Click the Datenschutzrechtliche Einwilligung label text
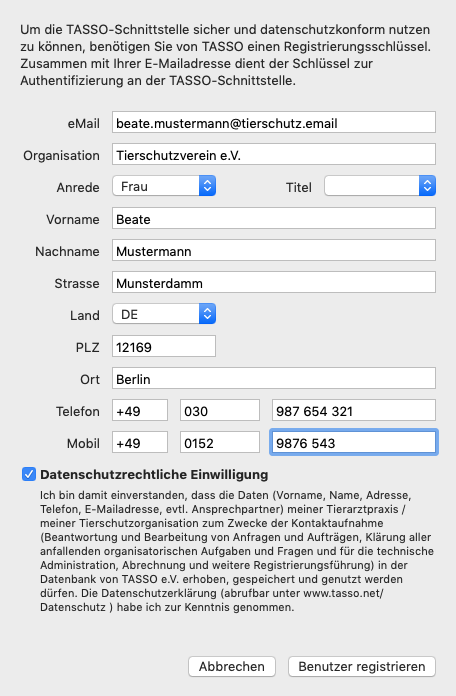Screen dimensions: 456x696 click(x=154, y=475)
